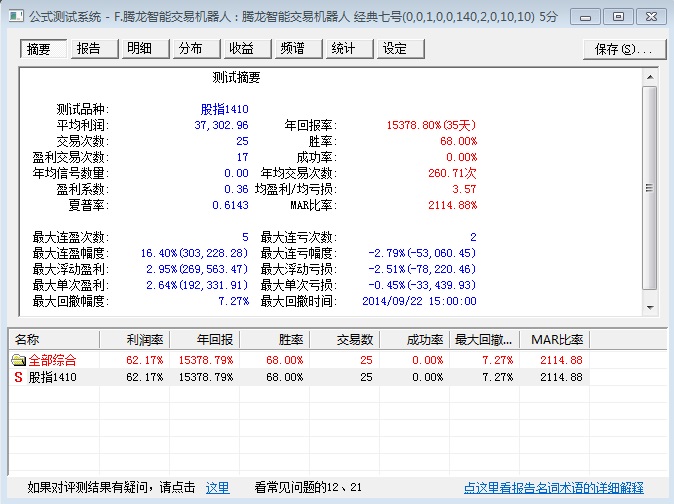Open the 收益 tab
The height and width of the screenshot is (504, 674).
pyautogui.click(x=247, y=49)
